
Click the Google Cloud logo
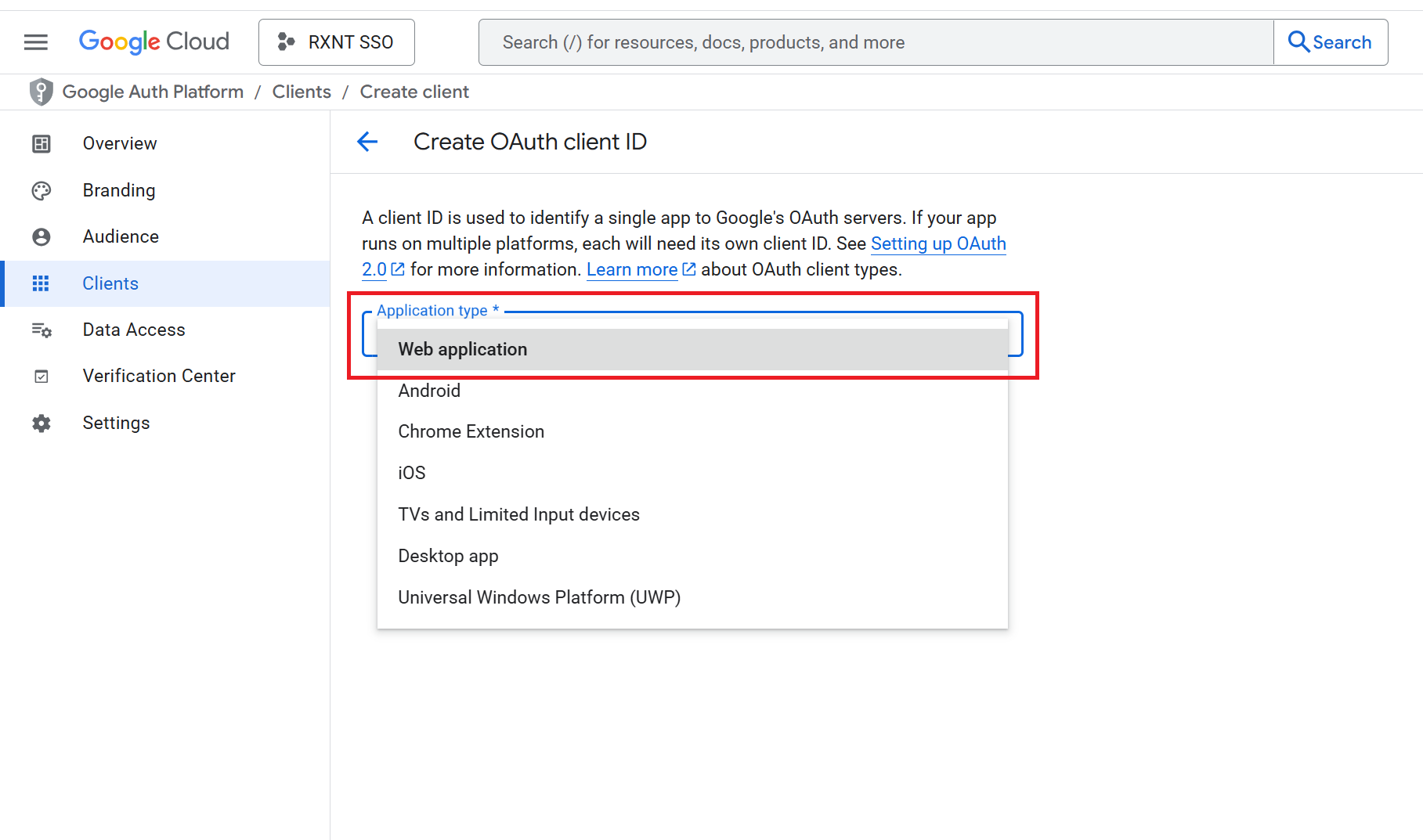tap(154, 42)
